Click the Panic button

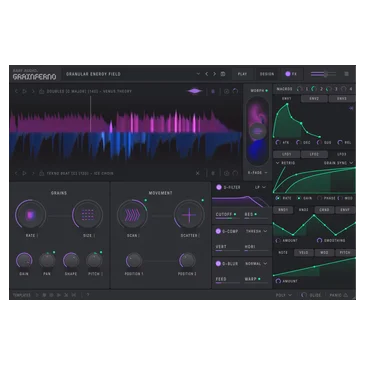point(338,295)
